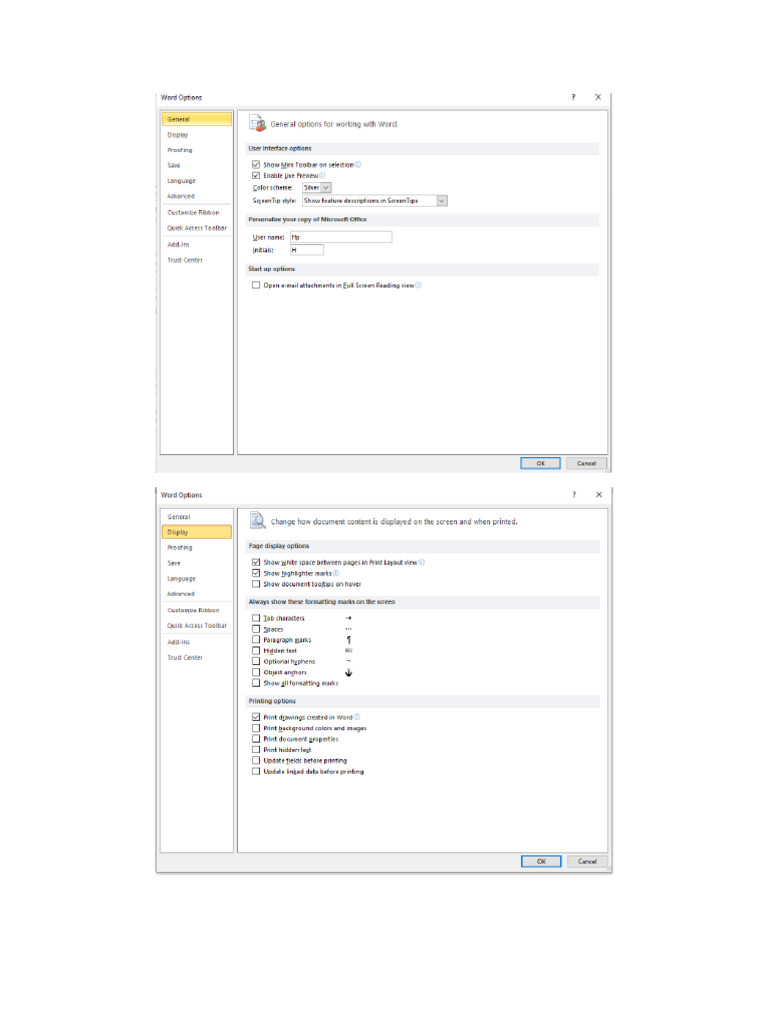
Task: Select Language in bottom dialog sidebar
Action: (x=197, y=579)
